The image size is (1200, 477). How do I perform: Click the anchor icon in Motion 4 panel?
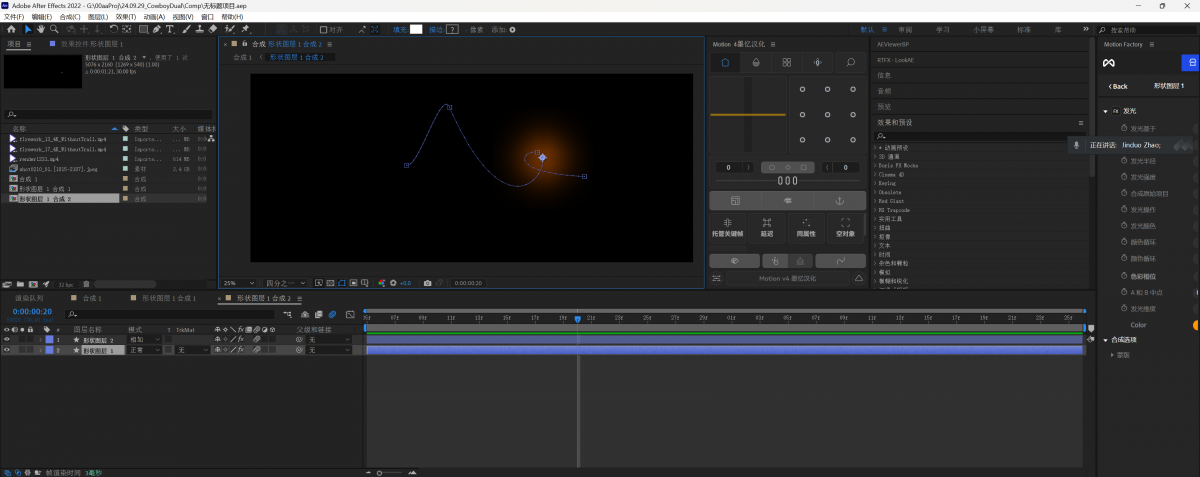(839, 201)
